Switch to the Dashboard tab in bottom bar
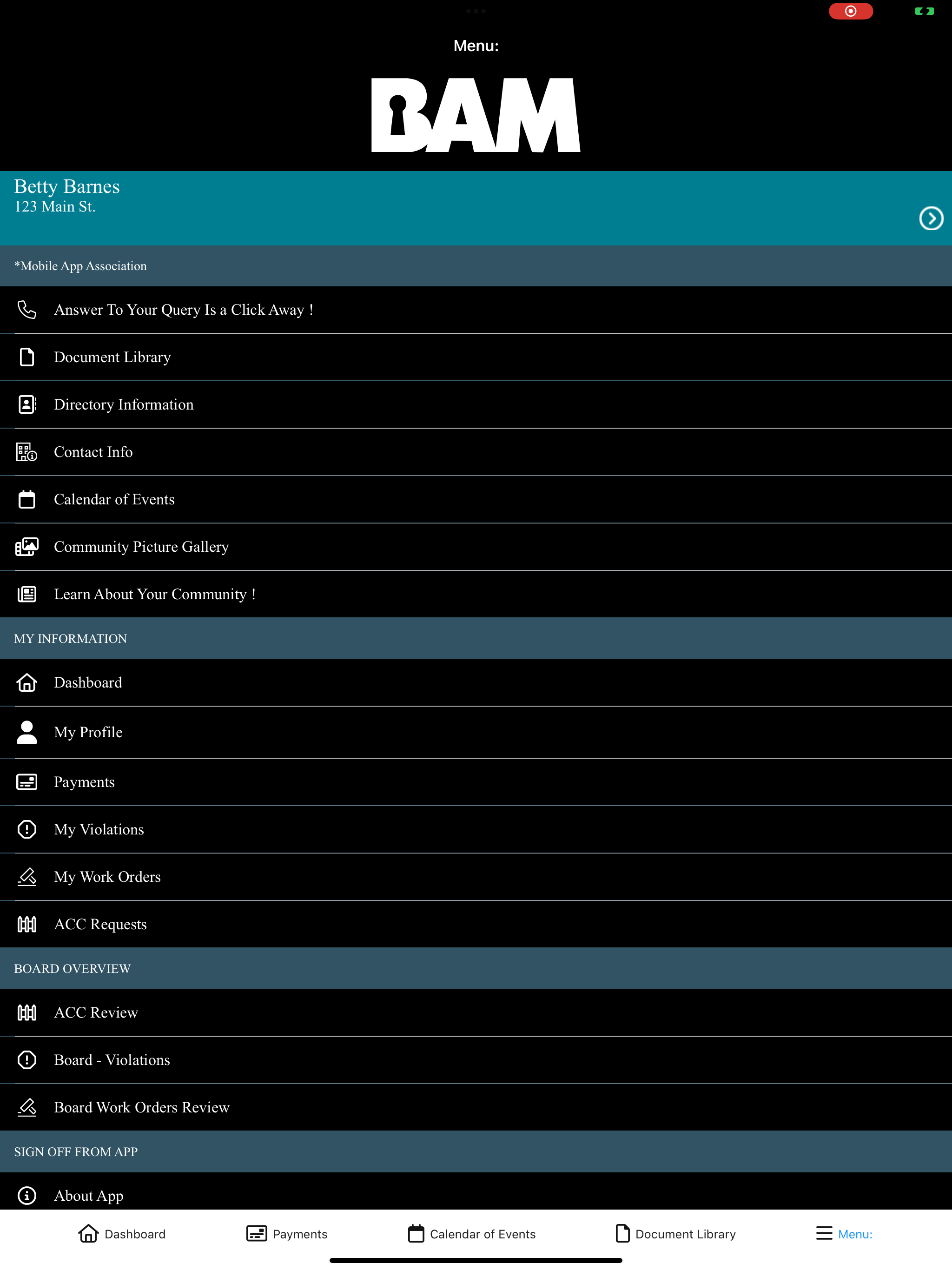 (122, 1234)
